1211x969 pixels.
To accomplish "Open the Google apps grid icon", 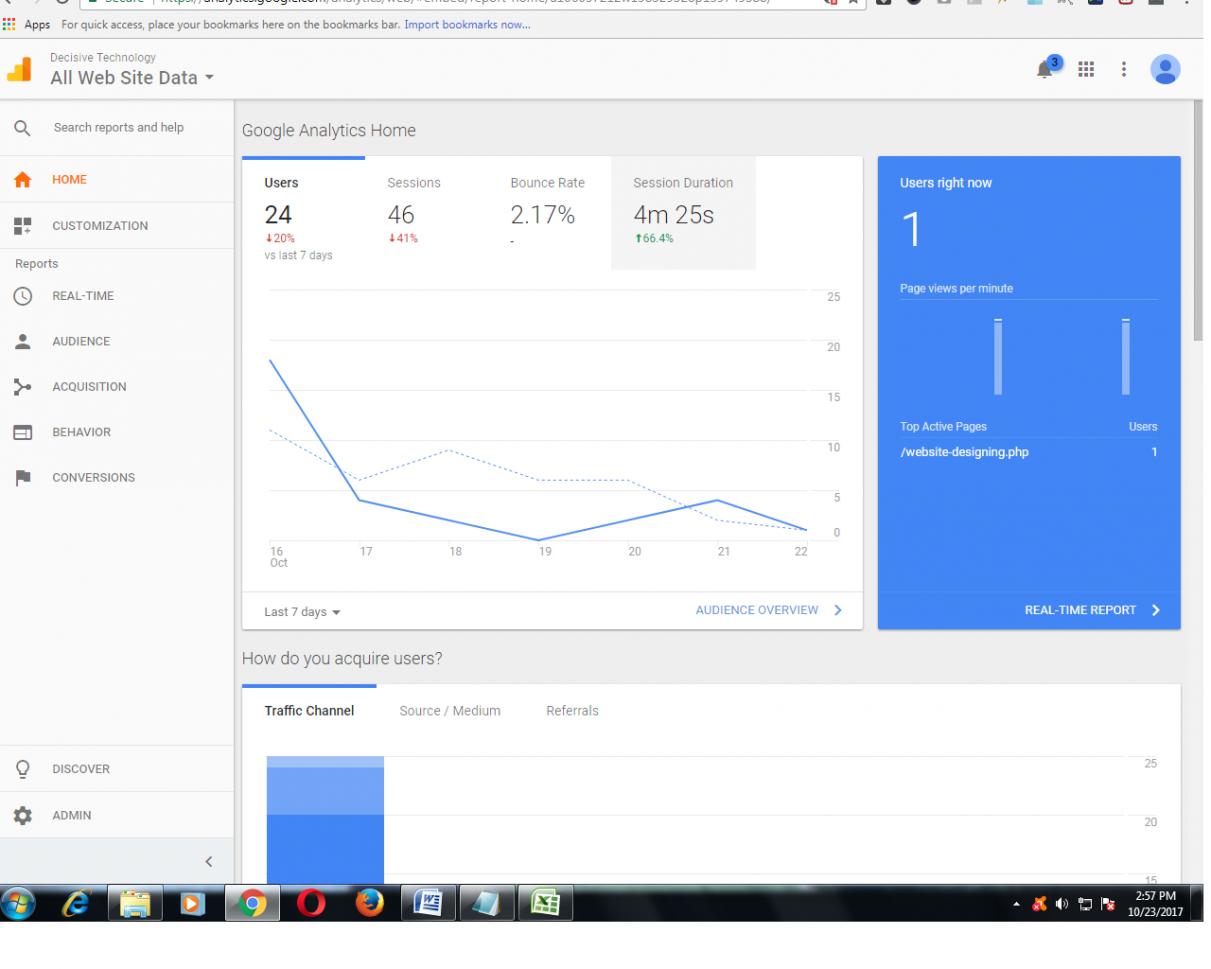I will tap(1085, 69).
